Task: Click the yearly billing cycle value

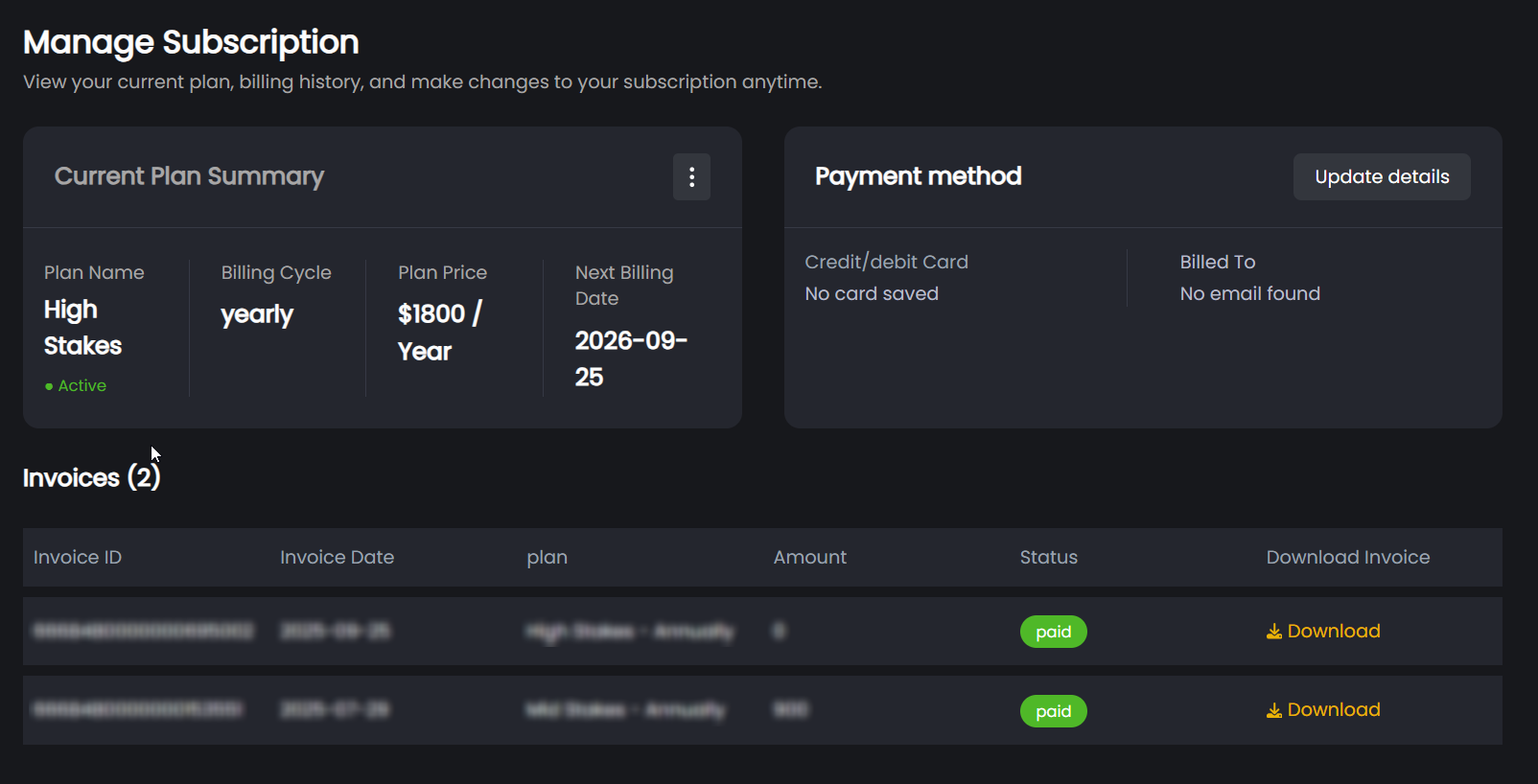Action: click(257, 315)
